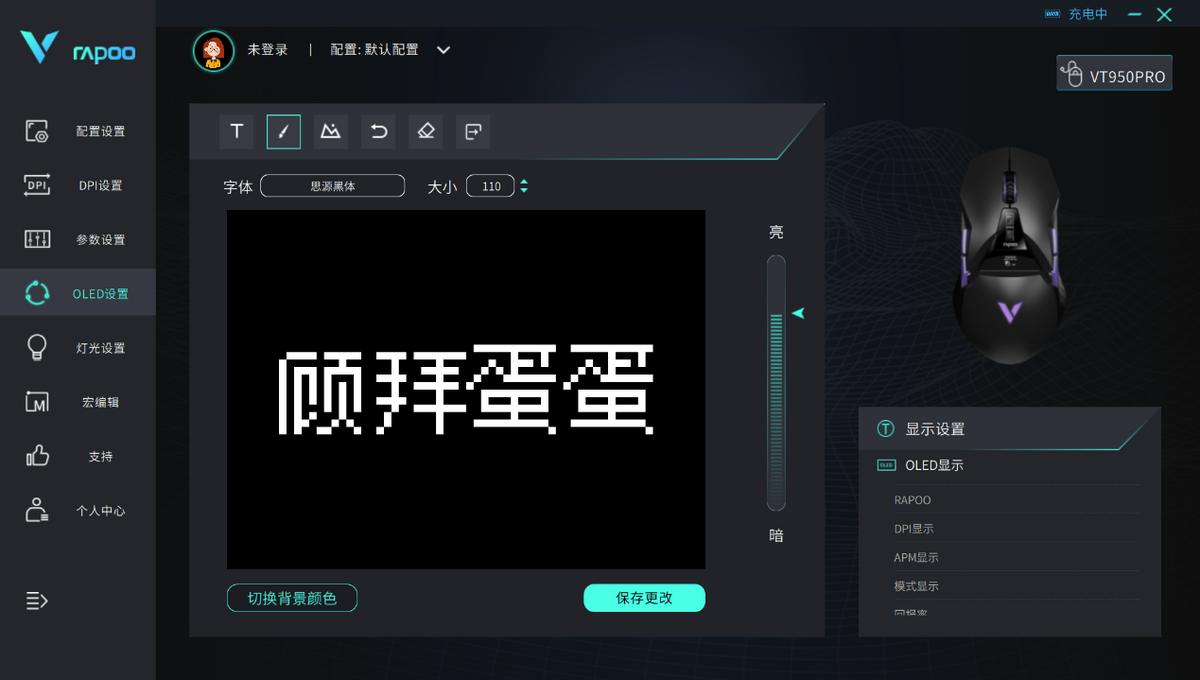Image resolution: width=1200 pixels, height=680 pixels.
Task: Open the 思源黑体 font selector
Action: 332,185
